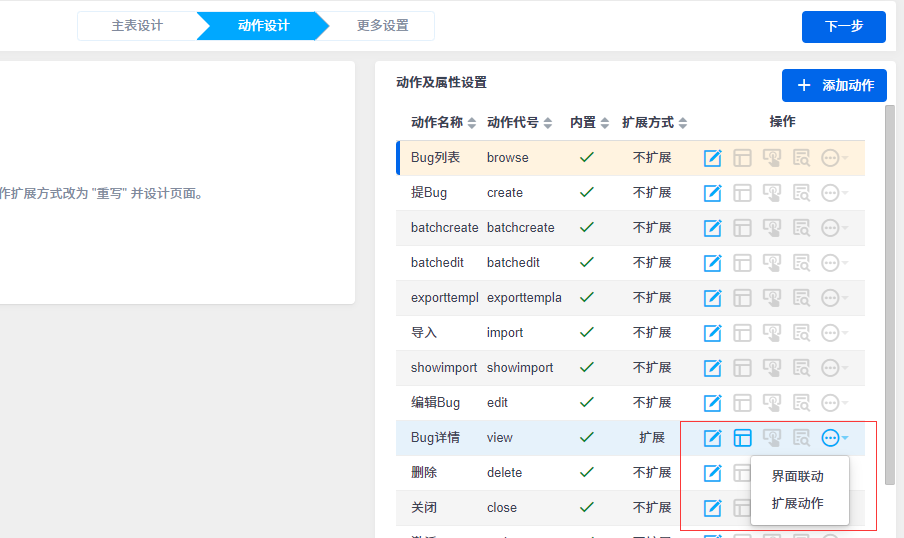Click edit icon for 删除 row
This screenshot has height=538, width=904.
(712, 473)
